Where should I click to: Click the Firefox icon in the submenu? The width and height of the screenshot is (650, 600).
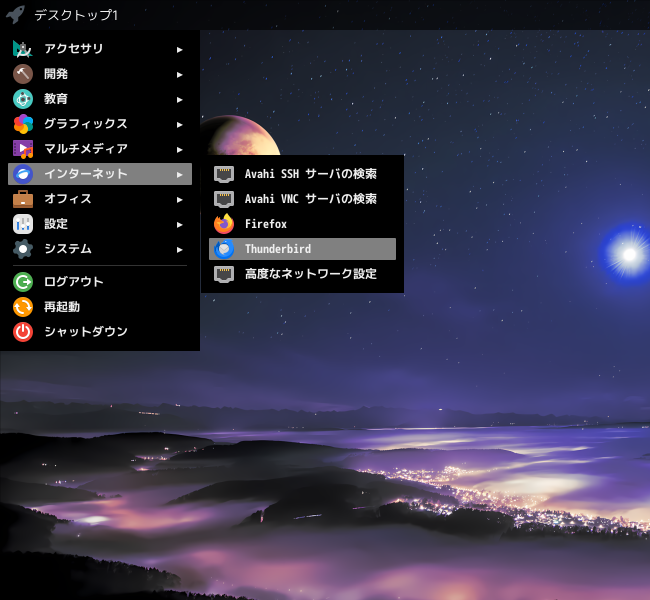tap(224, 224)
